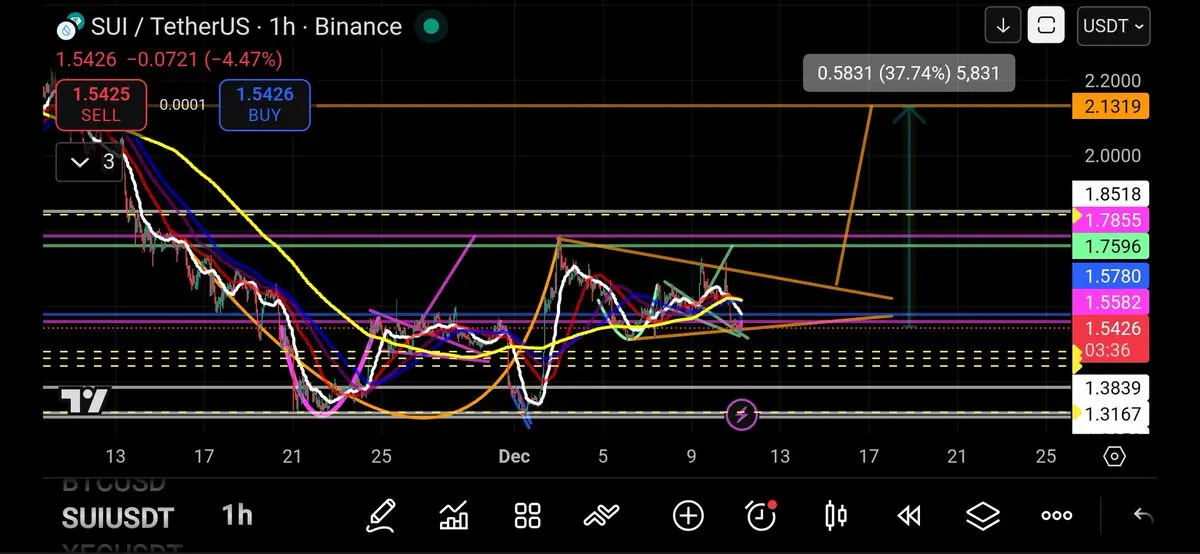The width and height of the screenshot is (1200, 554).
Task: Tap the purple lightning event marker
Action: point(742,413)
